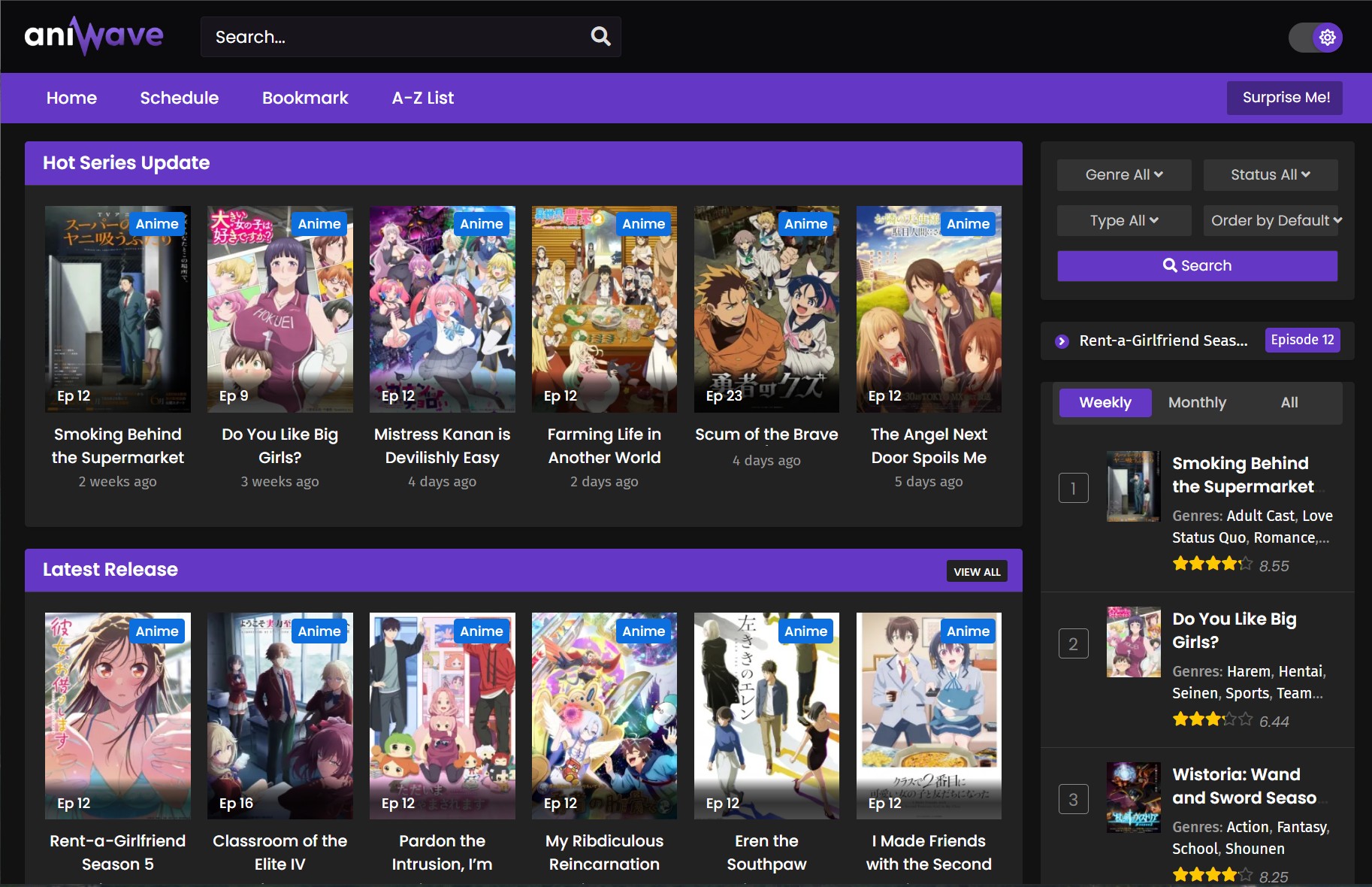Screen dimensions: 1372x887
Task: Open Farming Life in Another World poster
Action: [605, 309]
